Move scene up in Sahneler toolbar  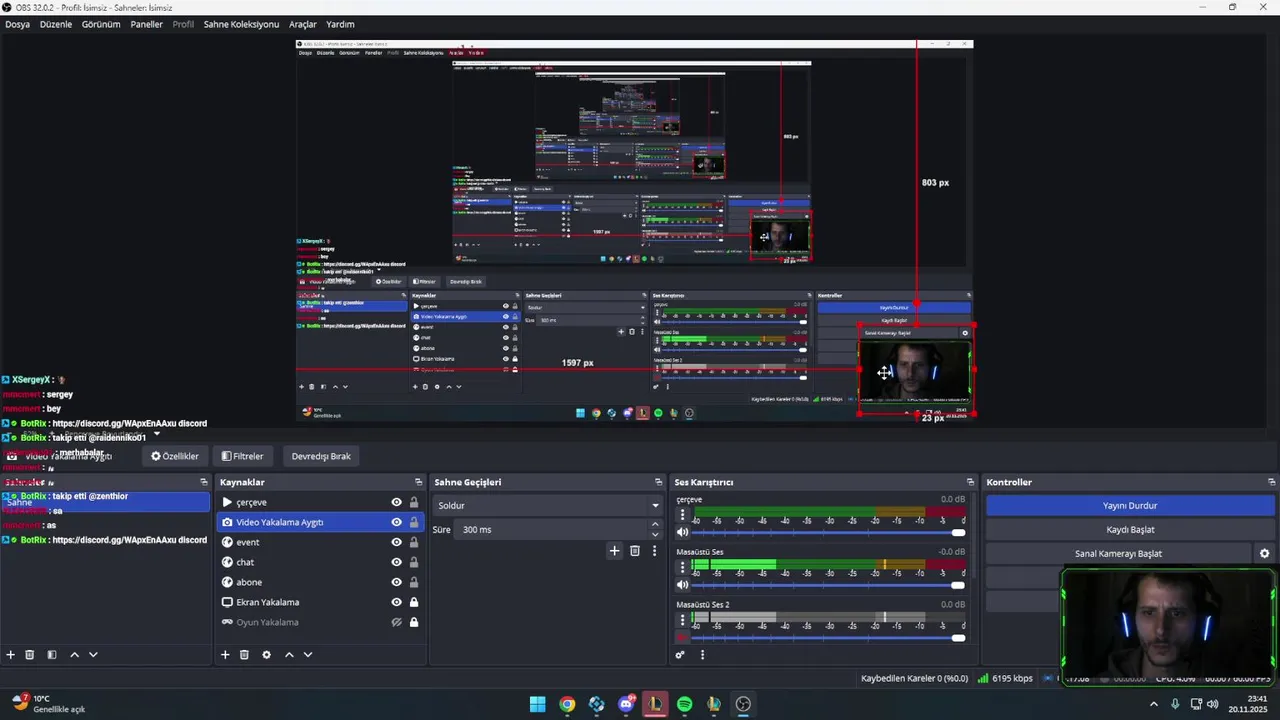coord(74,655)
